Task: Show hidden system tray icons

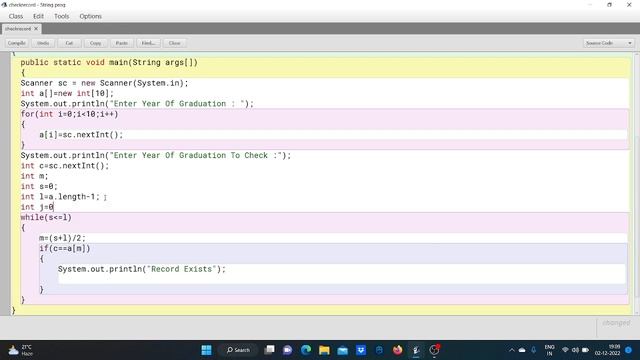Action: click(x=511, y=350)
